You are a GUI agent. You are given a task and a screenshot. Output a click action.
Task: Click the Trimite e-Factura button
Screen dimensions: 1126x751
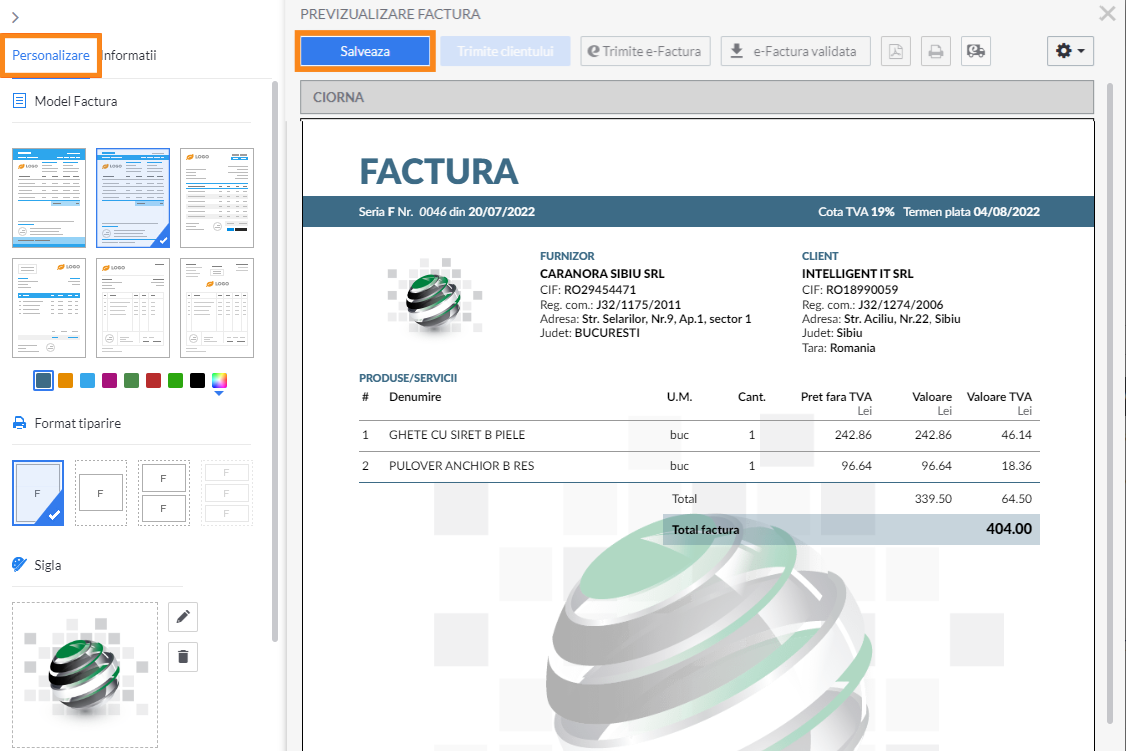(645, 51)
